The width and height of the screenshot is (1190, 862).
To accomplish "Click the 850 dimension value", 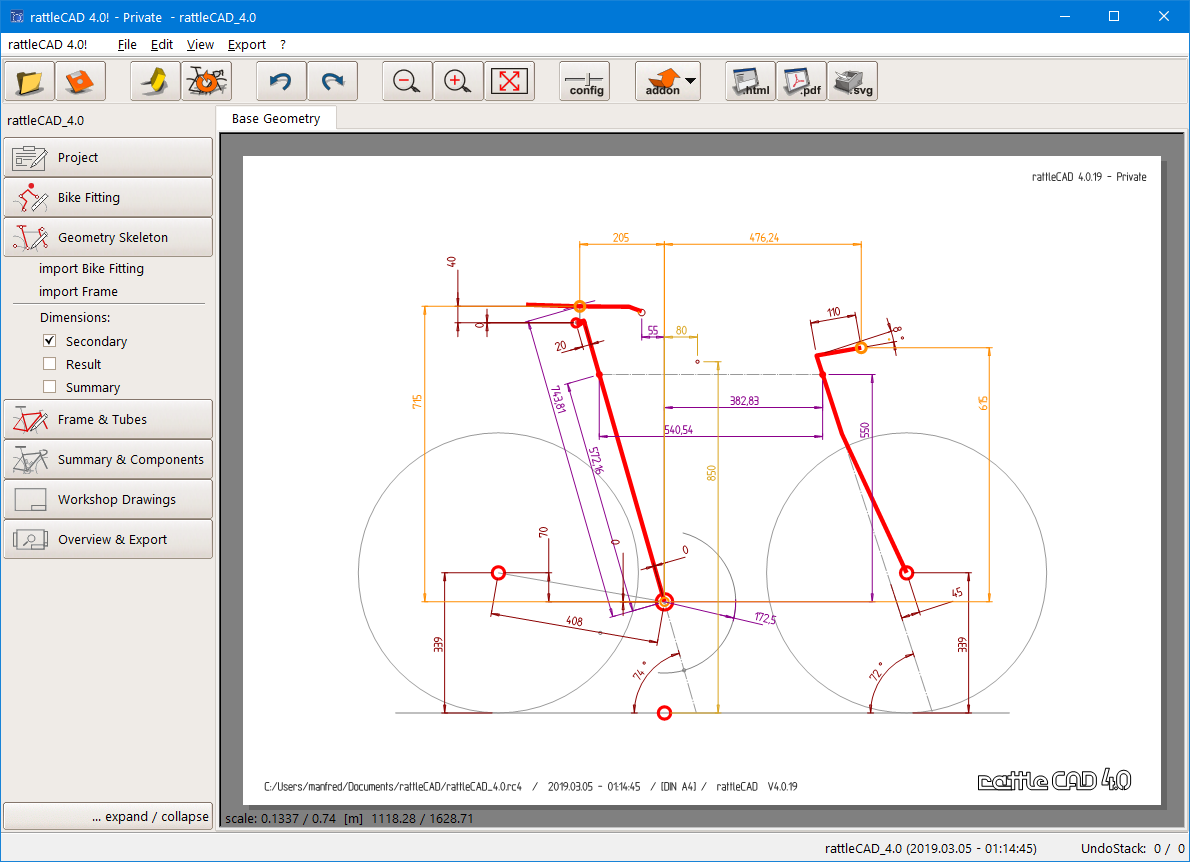I will [x=711, y=473].
